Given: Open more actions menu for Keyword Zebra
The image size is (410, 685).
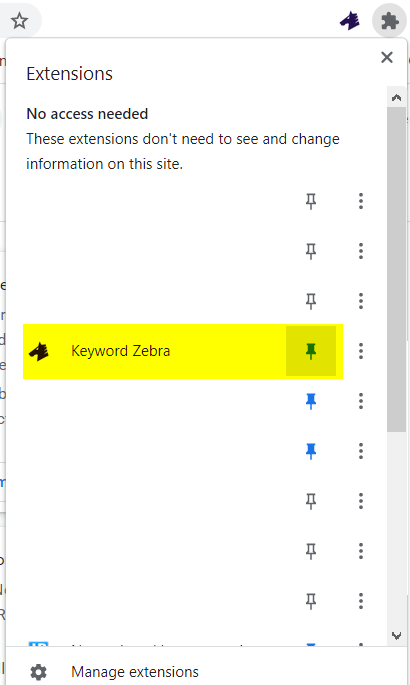Looking at the screenshot, I should pyautogui.click(x=361, y=351).
